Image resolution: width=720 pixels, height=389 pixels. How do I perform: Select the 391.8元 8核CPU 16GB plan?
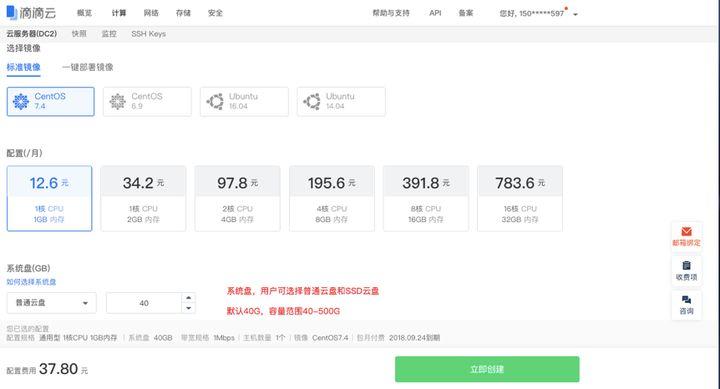pyautogui.click(x=426, y=198)
